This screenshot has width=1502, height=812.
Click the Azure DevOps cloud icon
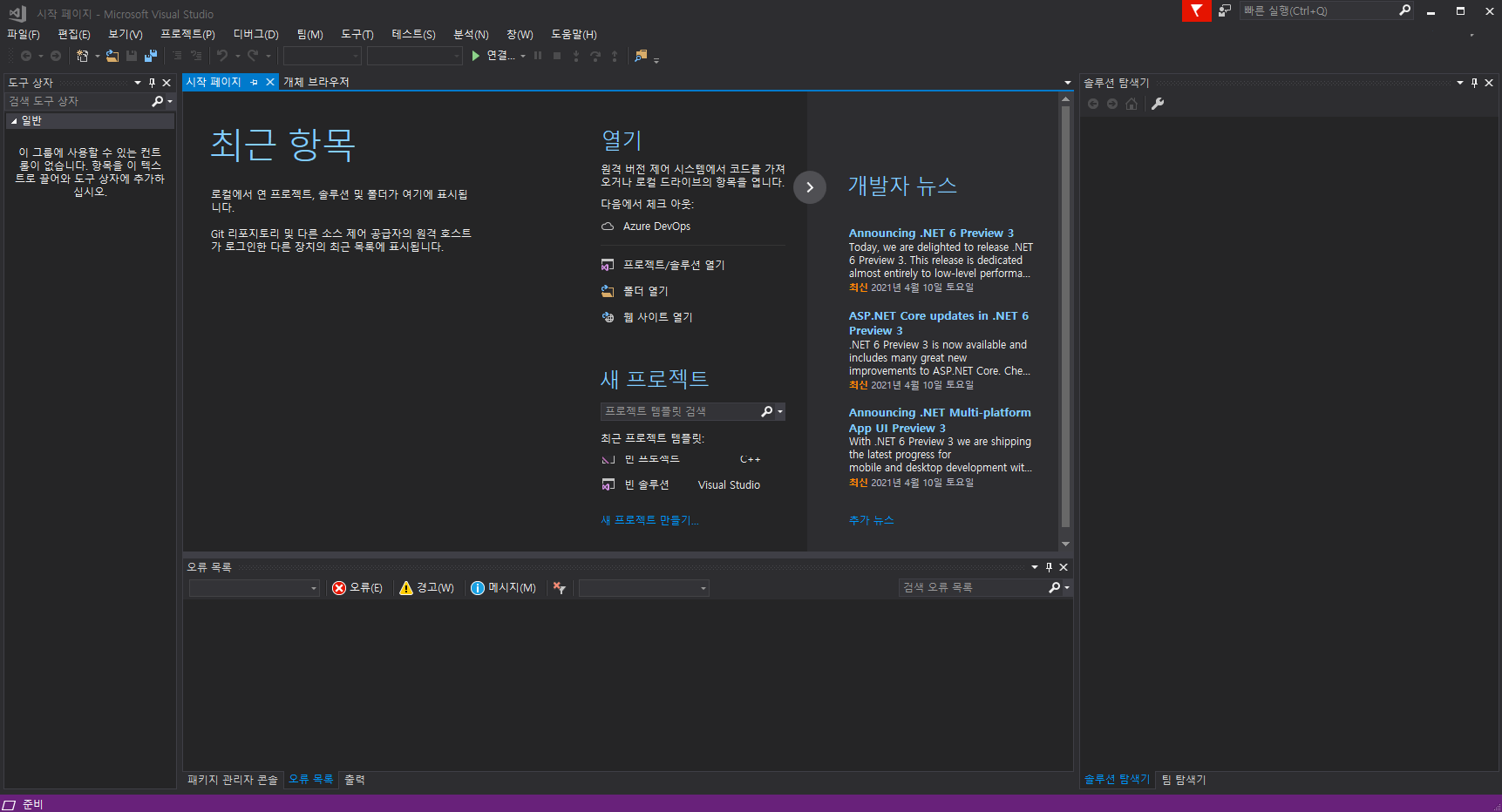(x=608, y=227)
